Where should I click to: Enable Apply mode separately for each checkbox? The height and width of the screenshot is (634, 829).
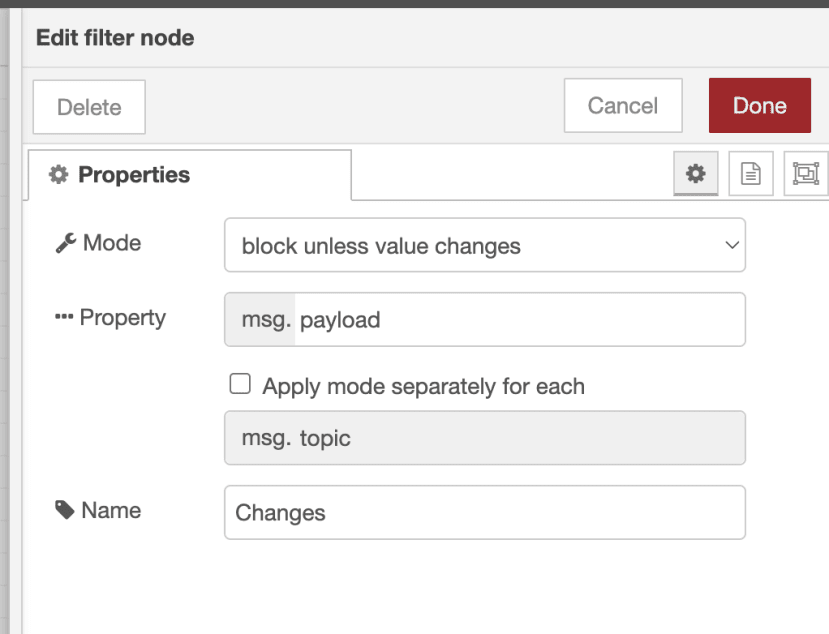coord(240,385)
